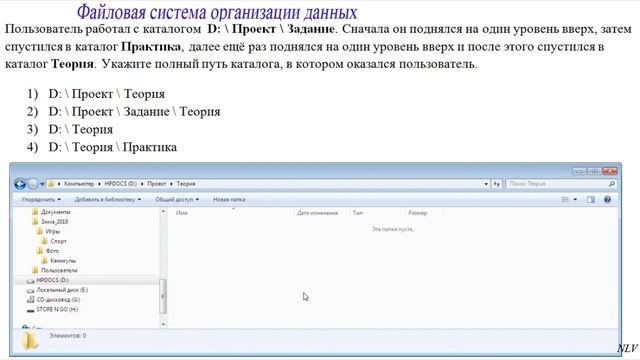Expand the arrow after HPDOCS (D:) in breadcrumb

tap(142, 184)
